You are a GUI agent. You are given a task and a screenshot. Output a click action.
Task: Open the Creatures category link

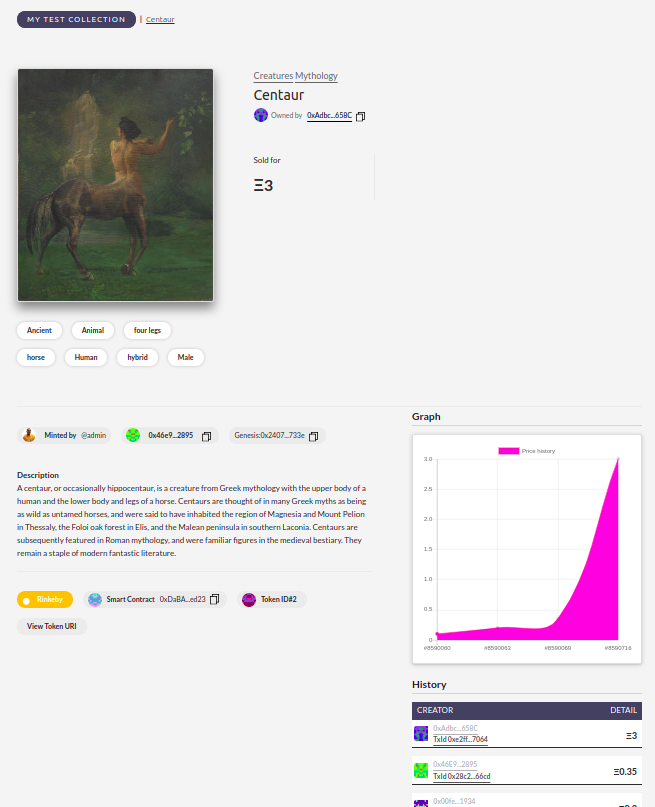pyautogui.click(x=273, y=76)
